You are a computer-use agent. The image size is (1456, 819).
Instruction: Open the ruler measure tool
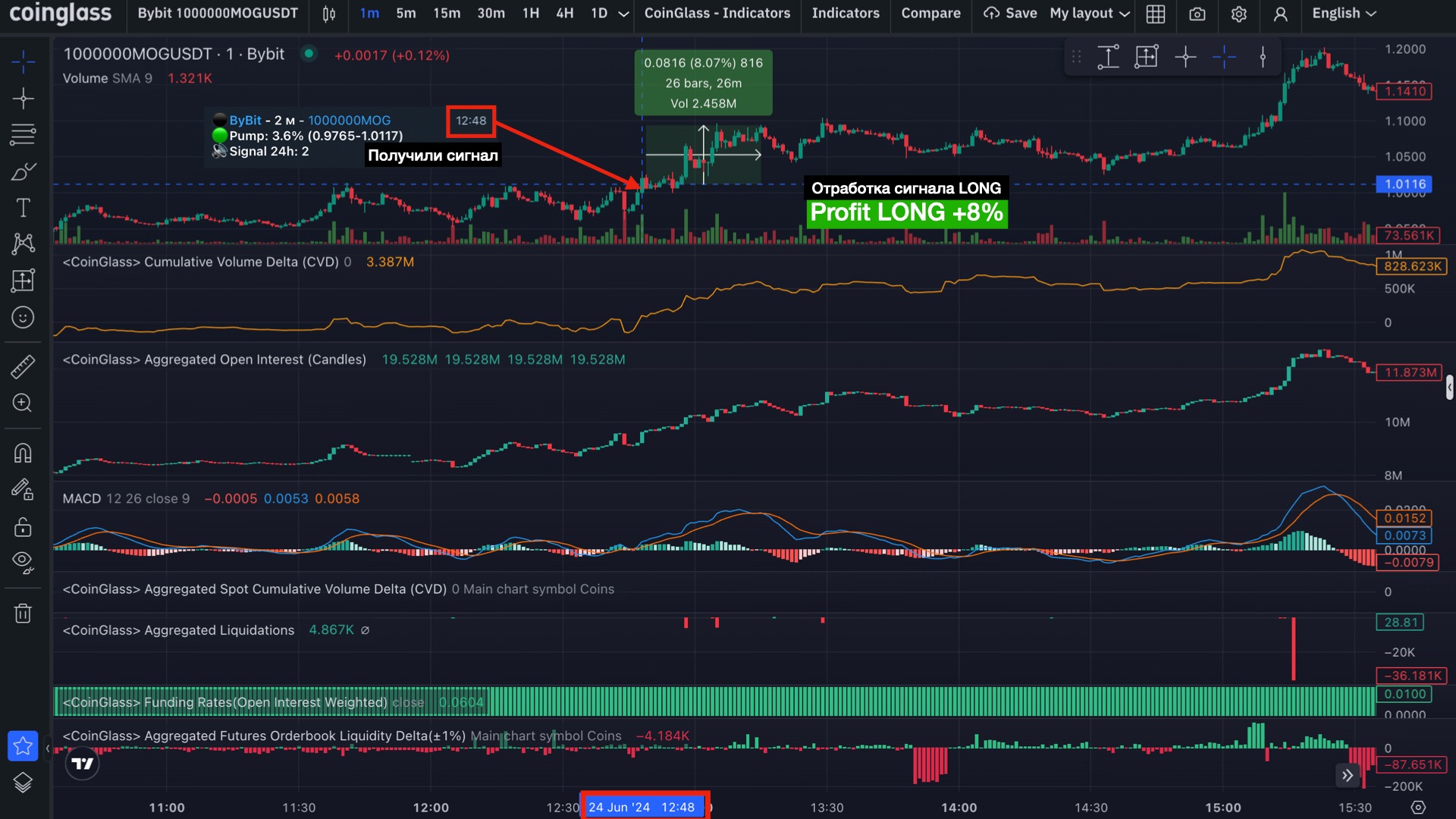[x=23, y=367]
